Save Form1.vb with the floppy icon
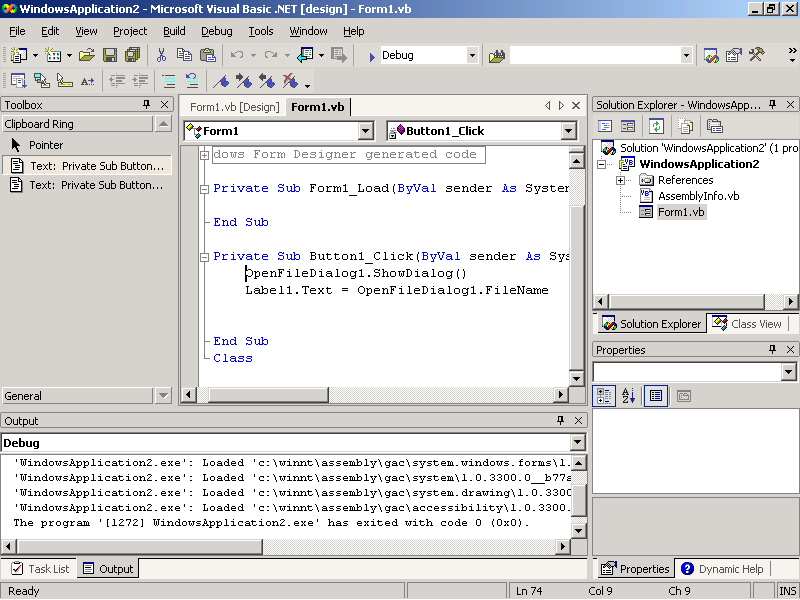The width and height of the screenshot is (800, 600). pyautogui.click(x=110, y=55)
